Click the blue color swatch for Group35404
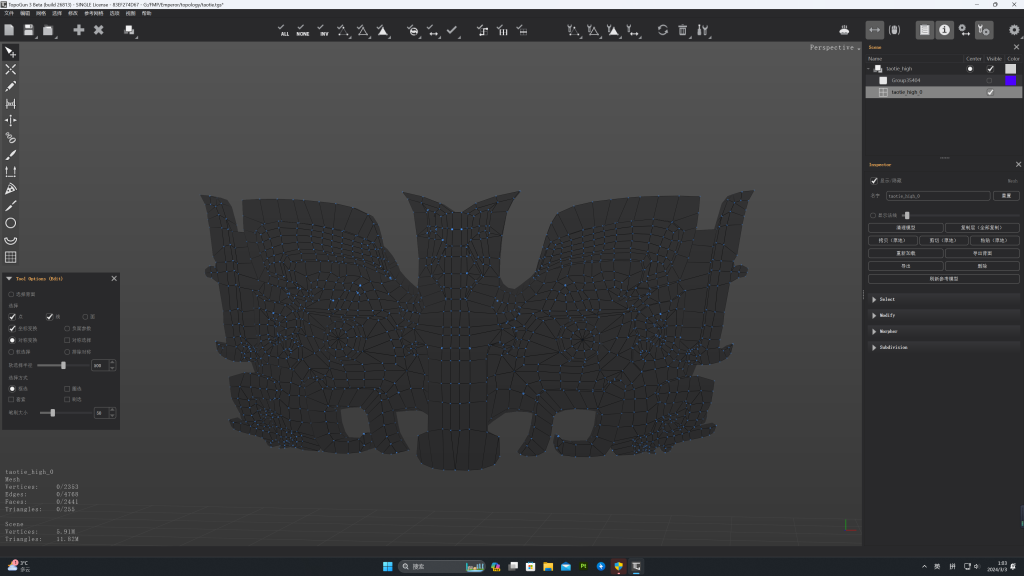 coord(1010,80)
